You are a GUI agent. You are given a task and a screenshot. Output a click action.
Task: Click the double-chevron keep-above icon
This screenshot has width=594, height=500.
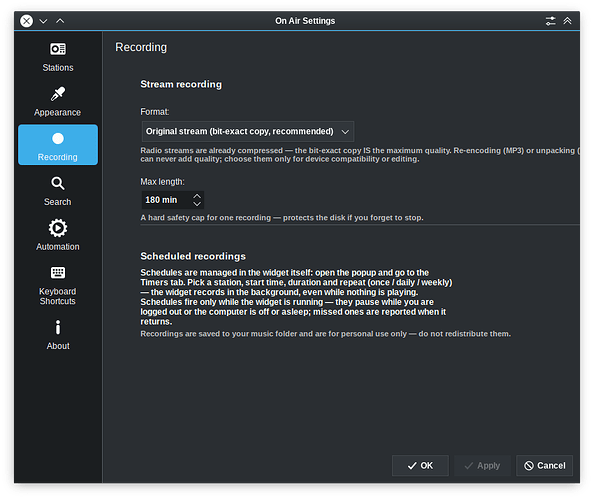pyautogui.click(x=567, y=21)
